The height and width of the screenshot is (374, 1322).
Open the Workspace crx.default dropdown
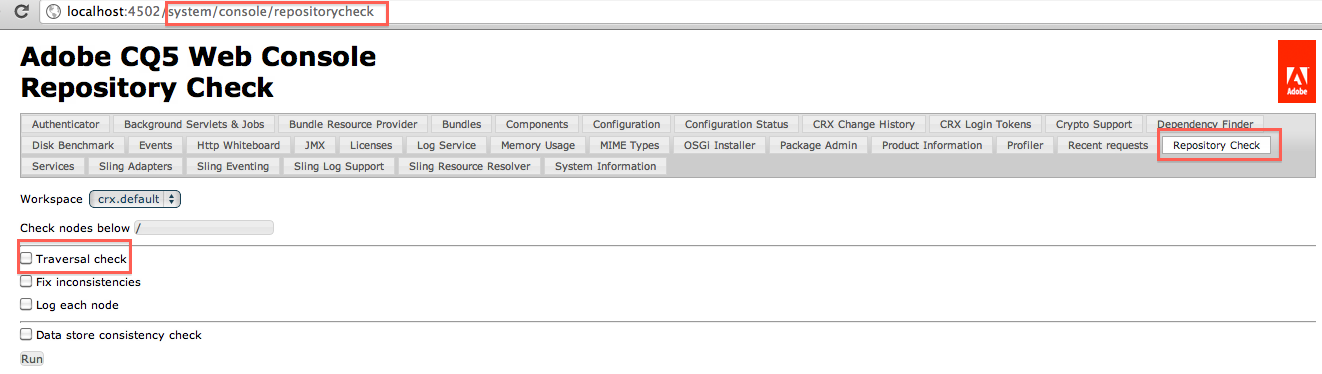[135, 199]
